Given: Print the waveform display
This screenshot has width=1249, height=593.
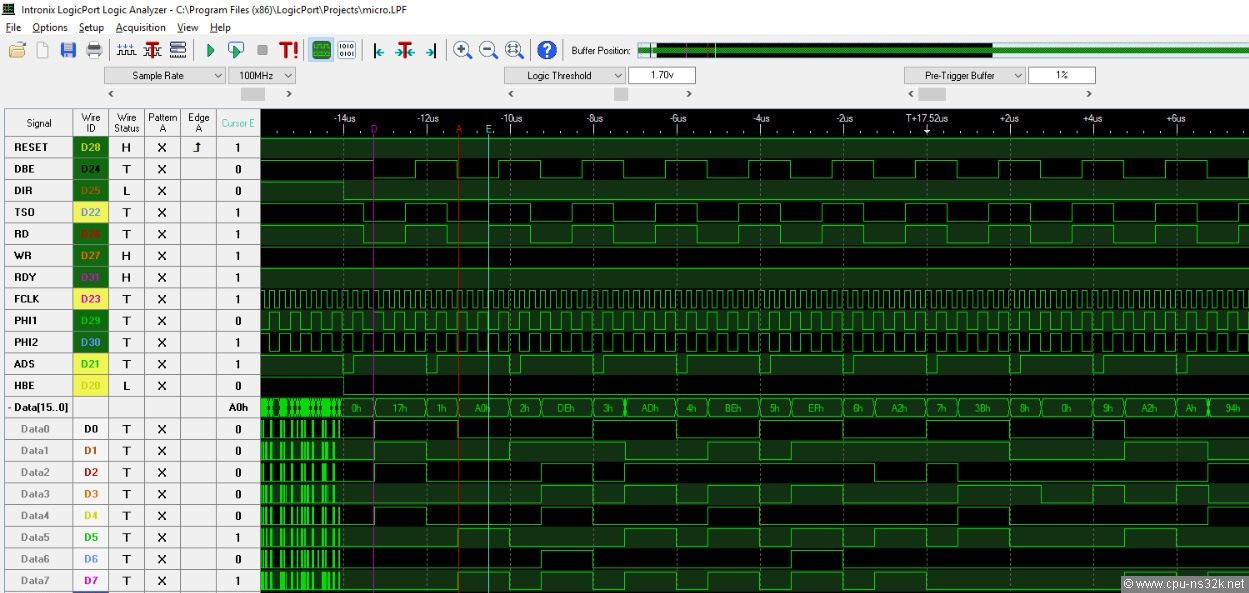Looking at the screenshot, I should coord(94,50).
